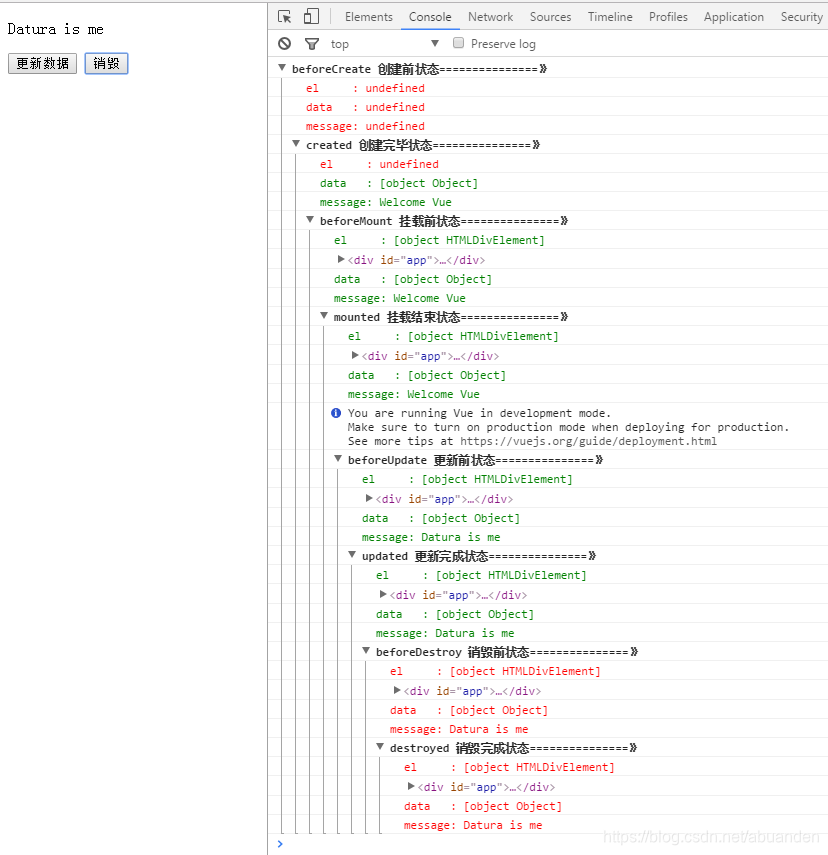
Task: Click the blue info icon beside Vue message
Action: (x=336, y=413)
